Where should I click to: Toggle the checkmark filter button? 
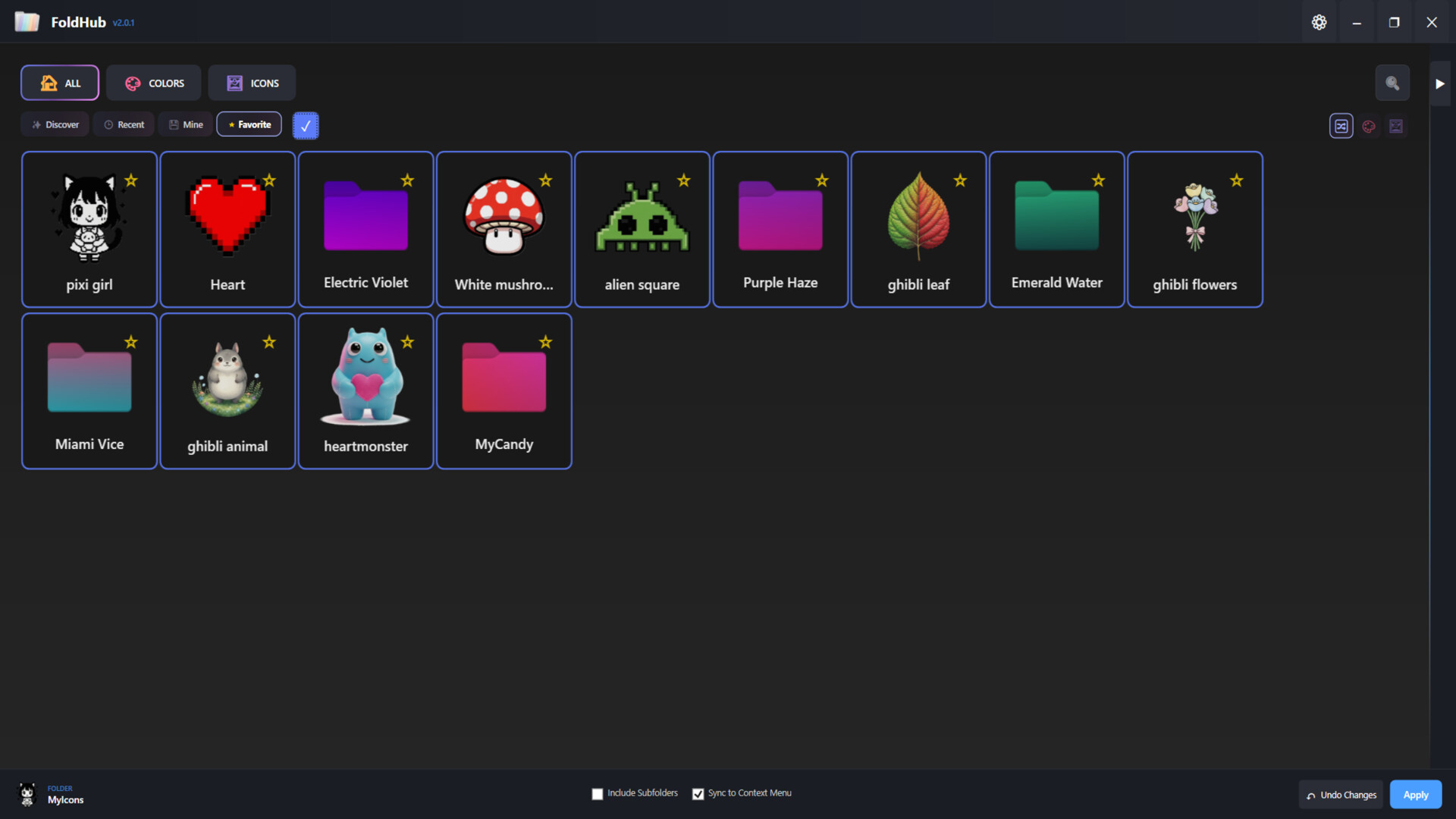(306, 125)
